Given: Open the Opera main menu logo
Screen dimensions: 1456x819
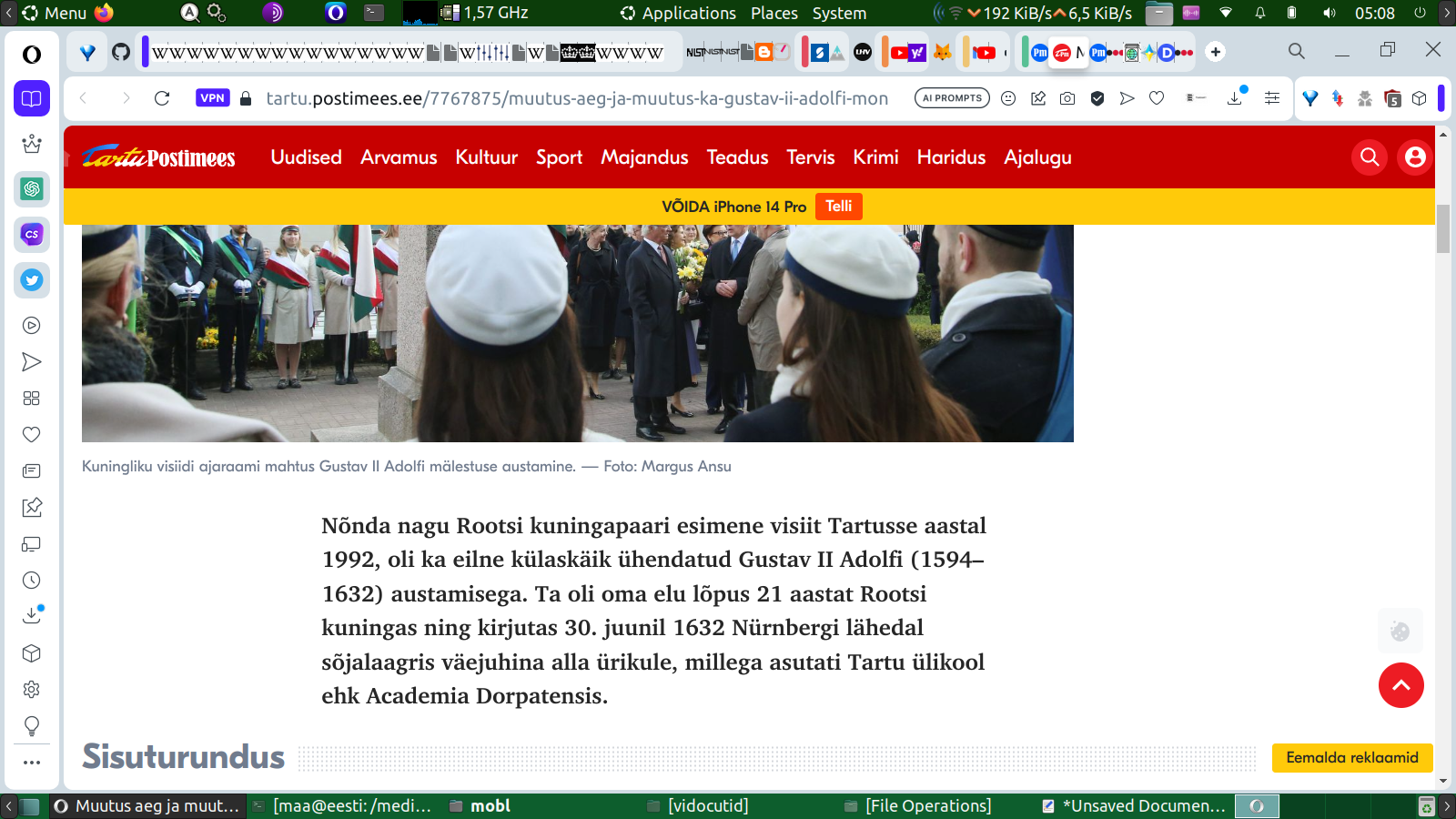Looking at the screenshot, I should click(x=32, y=55).
